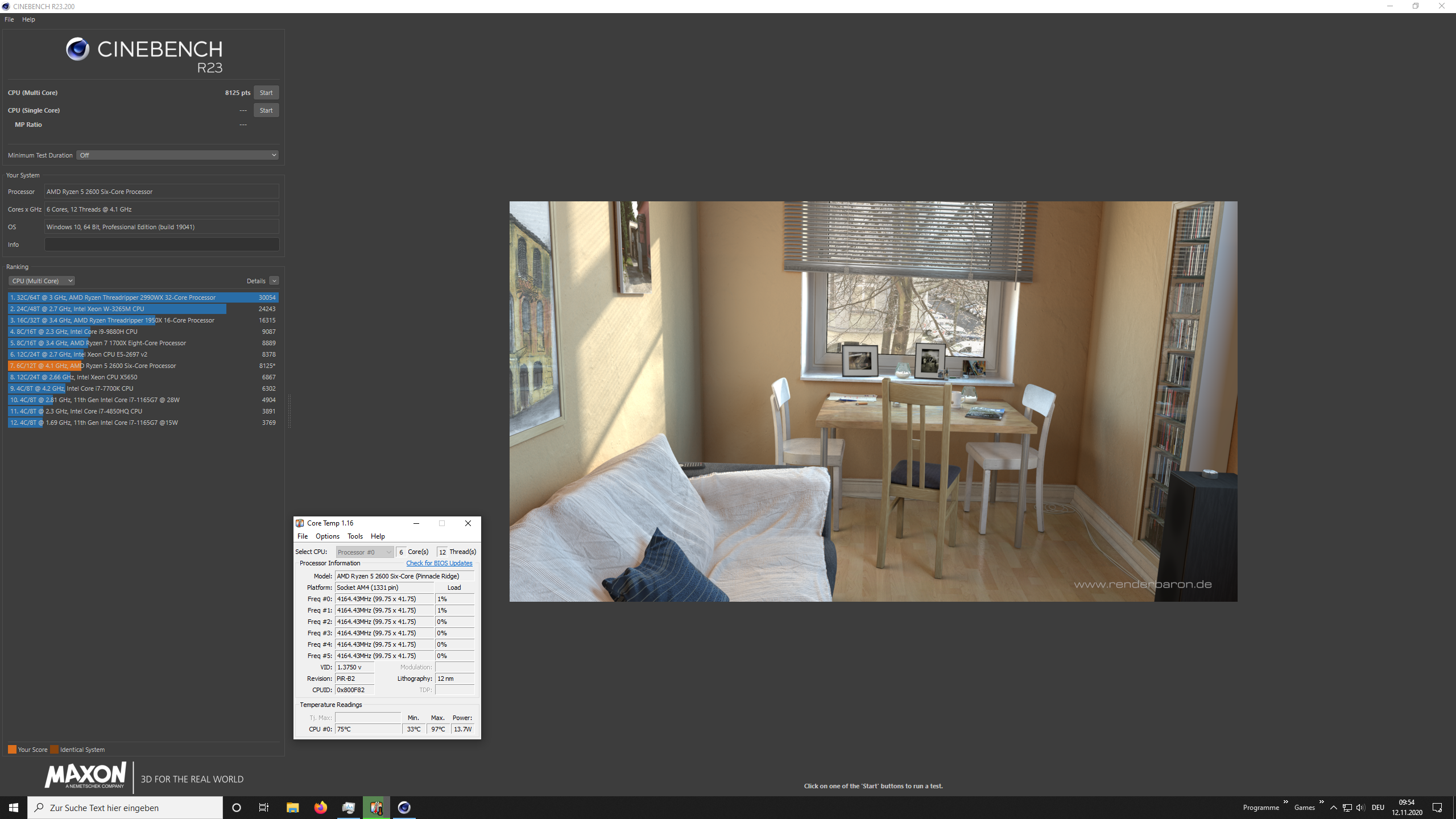The width and height of the screenshot is (1456, 819).
Task: Open Core Temp File menu
Action: (x=303, y=536)
